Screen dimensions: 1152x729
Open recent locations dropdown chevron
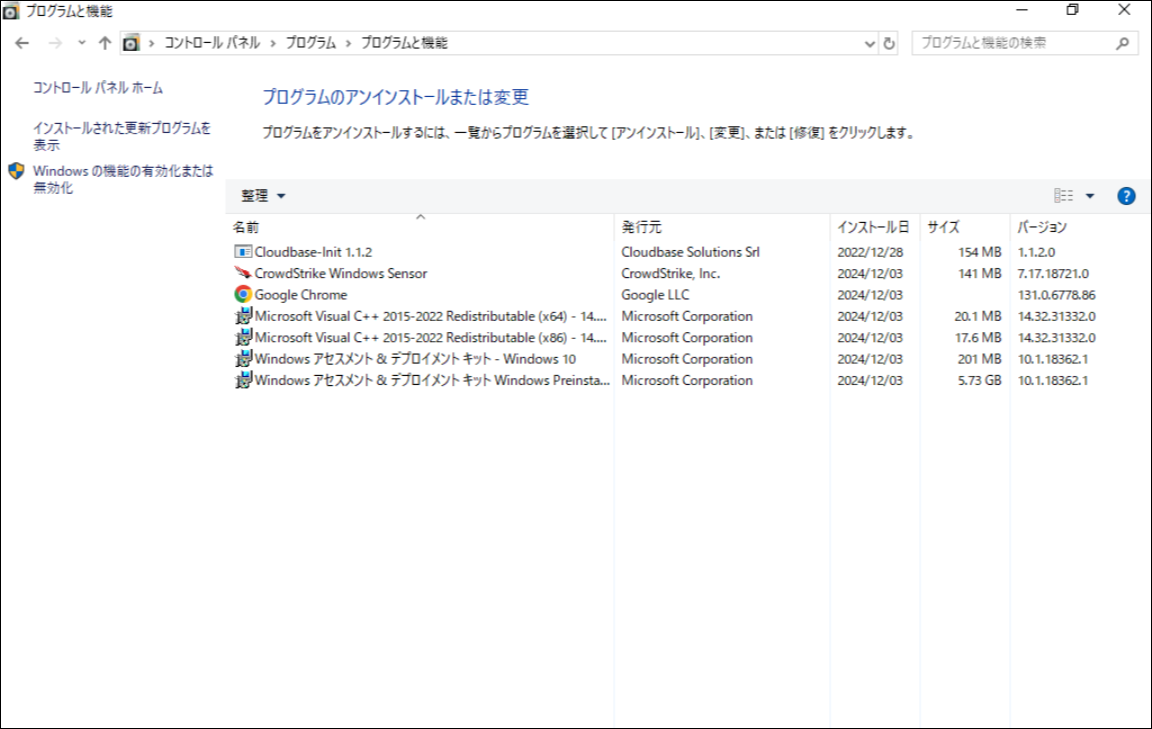coord(82,43)
